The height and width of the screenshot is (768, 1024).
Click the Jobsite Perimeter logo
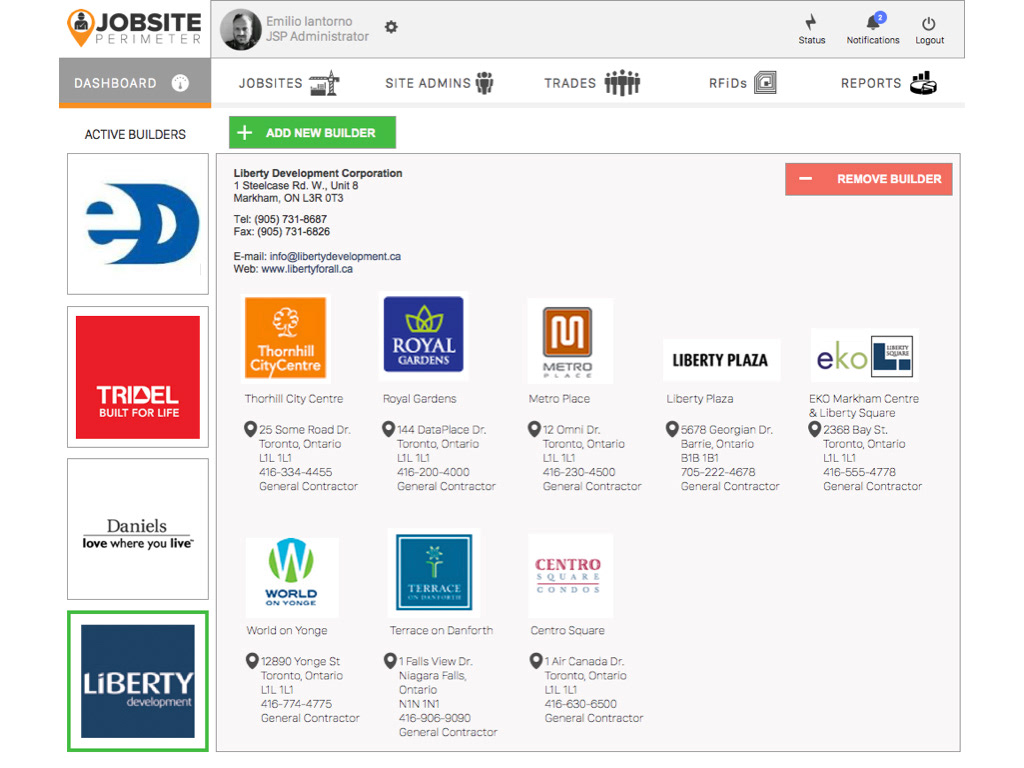click(x=135, y=28)
